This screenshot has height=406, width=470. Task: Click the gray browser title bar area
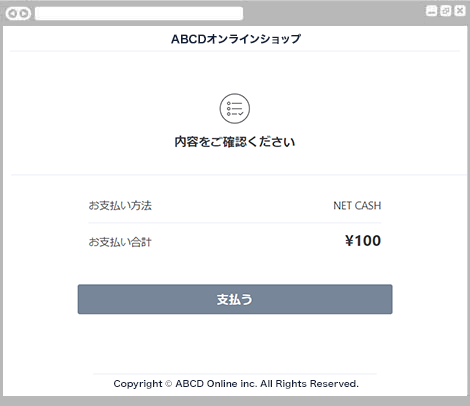[x=333, y=13]
